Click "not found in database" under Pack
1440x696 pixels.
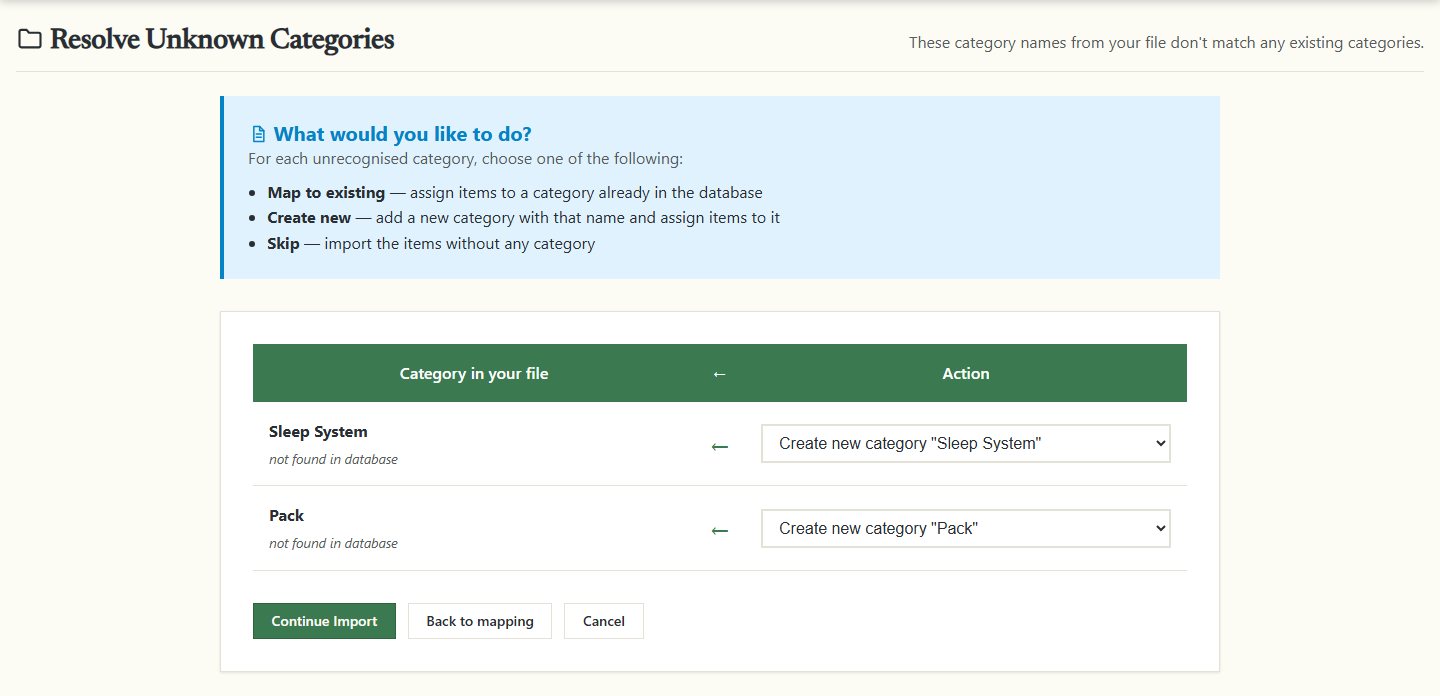click(x=333, y=544)
